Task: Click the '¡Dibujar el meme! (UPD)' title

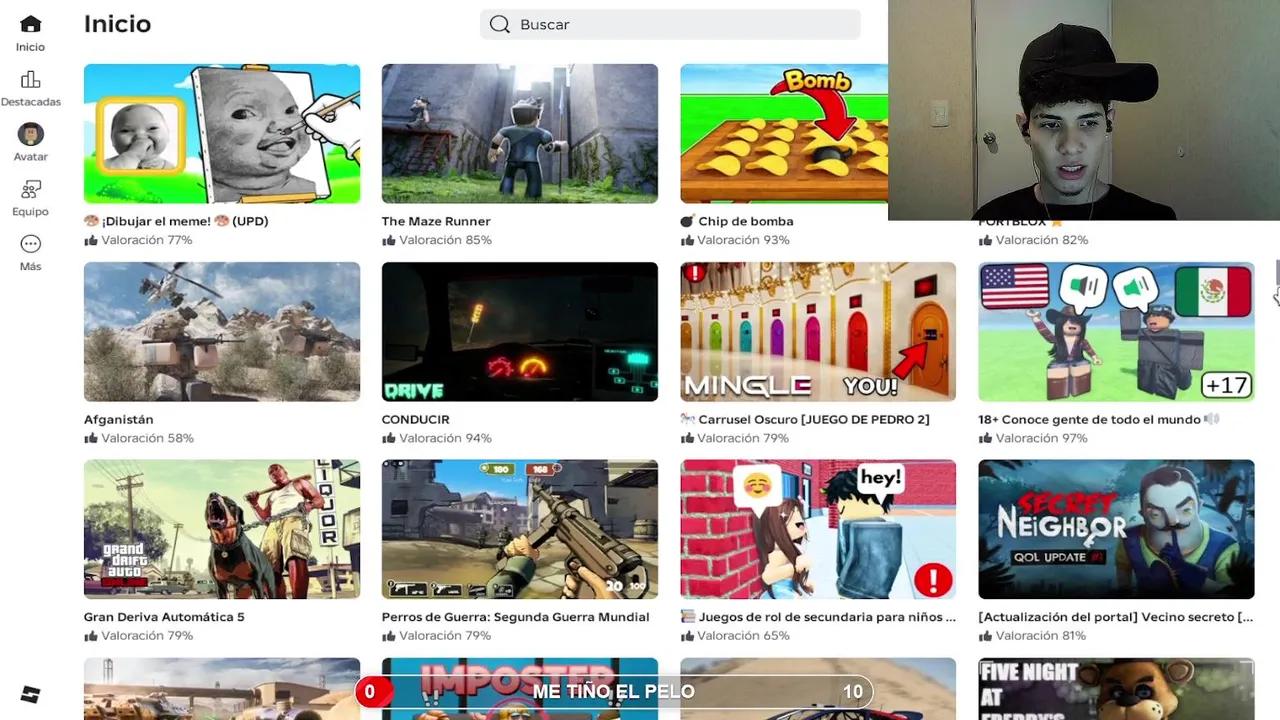Action: tap(176, 221)
